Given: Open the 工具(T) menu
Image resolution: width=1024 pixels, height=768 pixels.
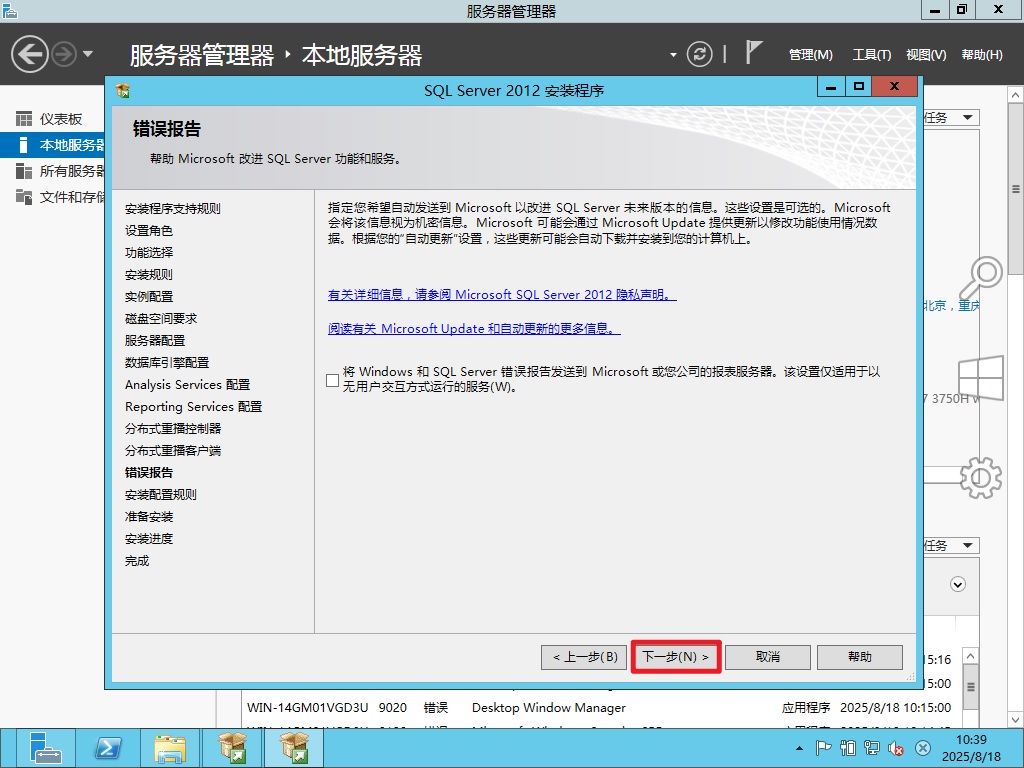Looking at the screenshot, I should (x=871, y=55).
